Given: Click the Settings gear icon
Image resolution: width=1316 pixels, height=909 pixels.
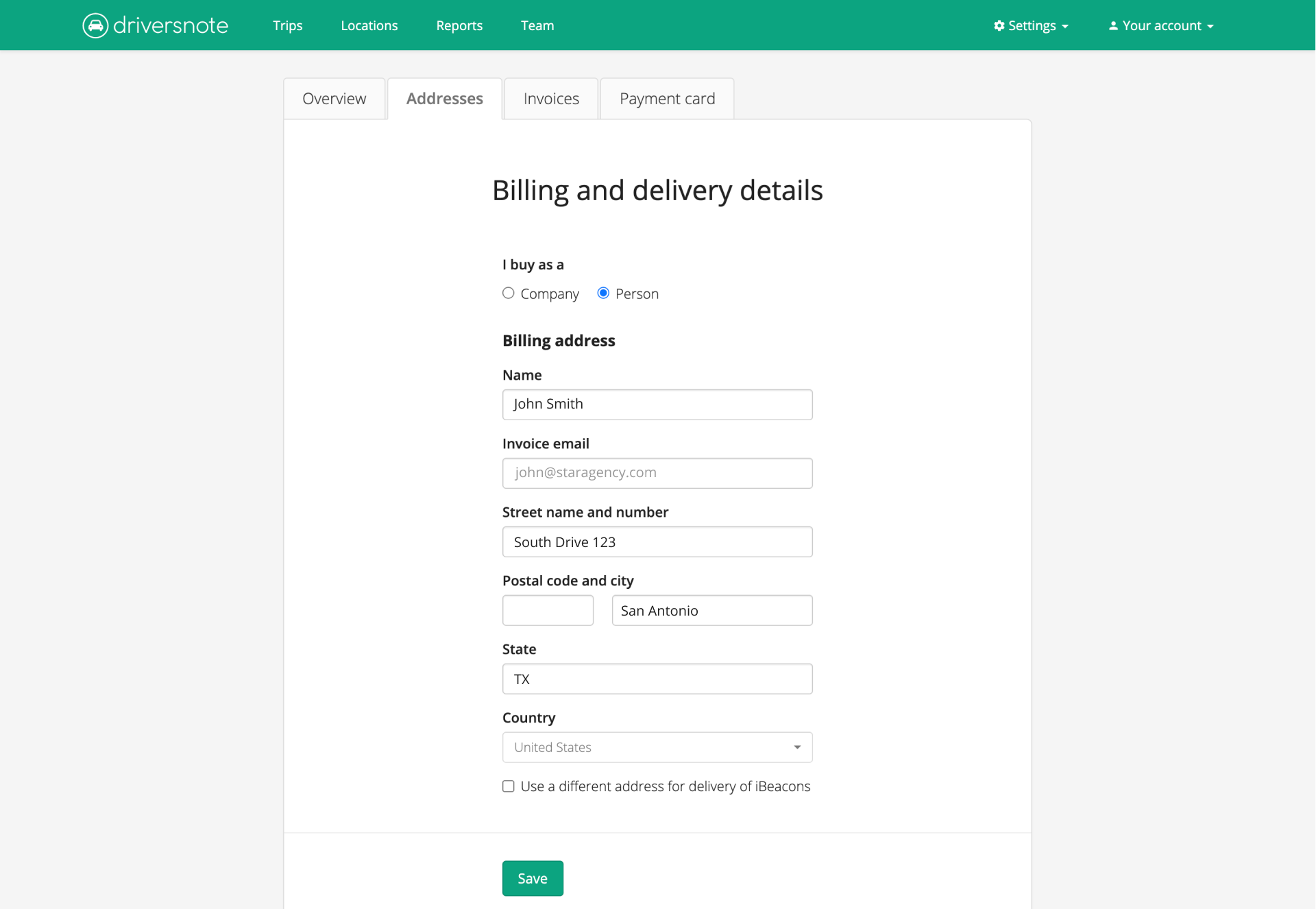Looking at the screenshot, I should coord(999,25).
